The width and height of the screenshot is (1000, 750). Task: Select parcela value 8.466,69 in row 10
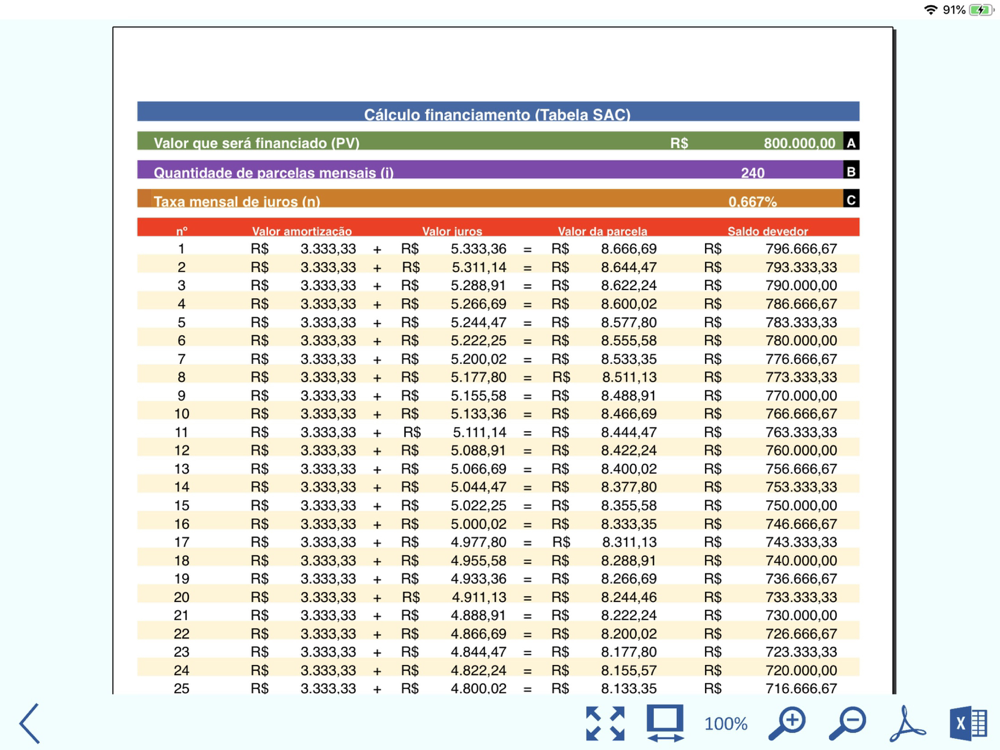click(629, 413)
